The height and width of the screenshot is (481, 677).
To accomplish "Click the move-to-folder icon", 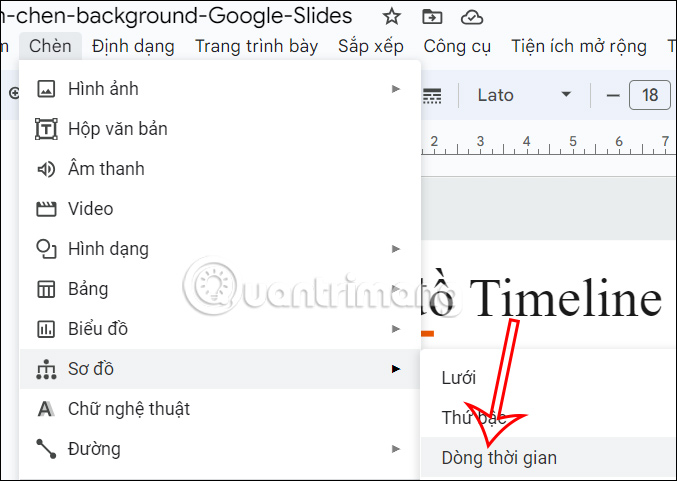I will [x=432, y=17].
